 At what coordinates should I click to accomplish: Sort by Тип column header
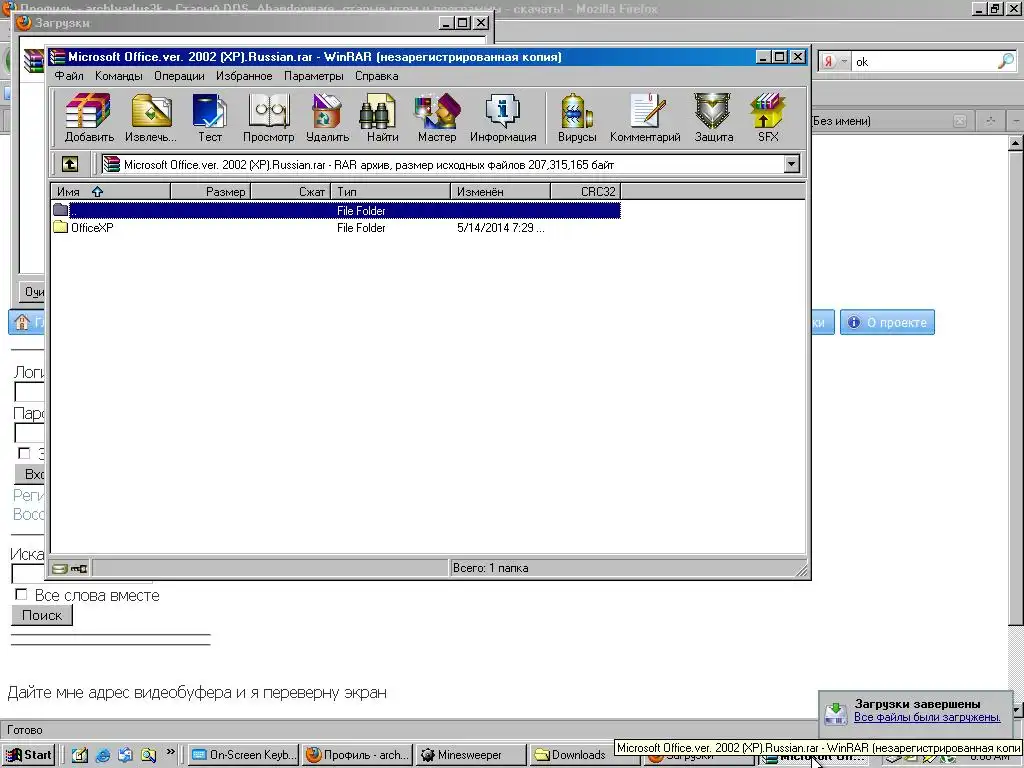coord(391,191)
